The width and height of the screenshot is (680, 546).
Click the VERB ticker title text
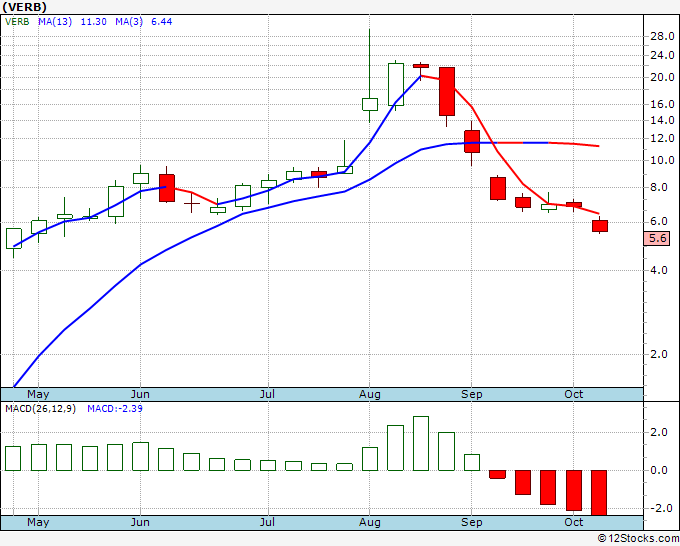pyautogui.click(x=24, y=7)
